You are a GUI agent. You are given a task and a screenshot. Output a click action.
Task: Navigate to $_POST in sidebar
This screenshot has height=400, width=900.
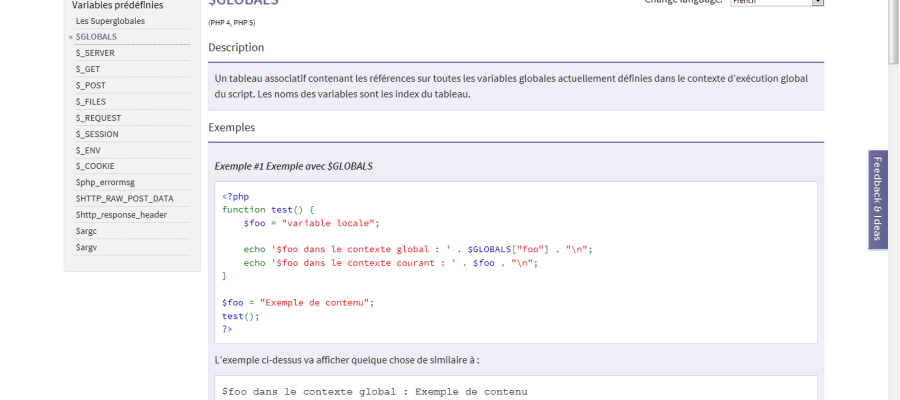[x=90, y=85]
